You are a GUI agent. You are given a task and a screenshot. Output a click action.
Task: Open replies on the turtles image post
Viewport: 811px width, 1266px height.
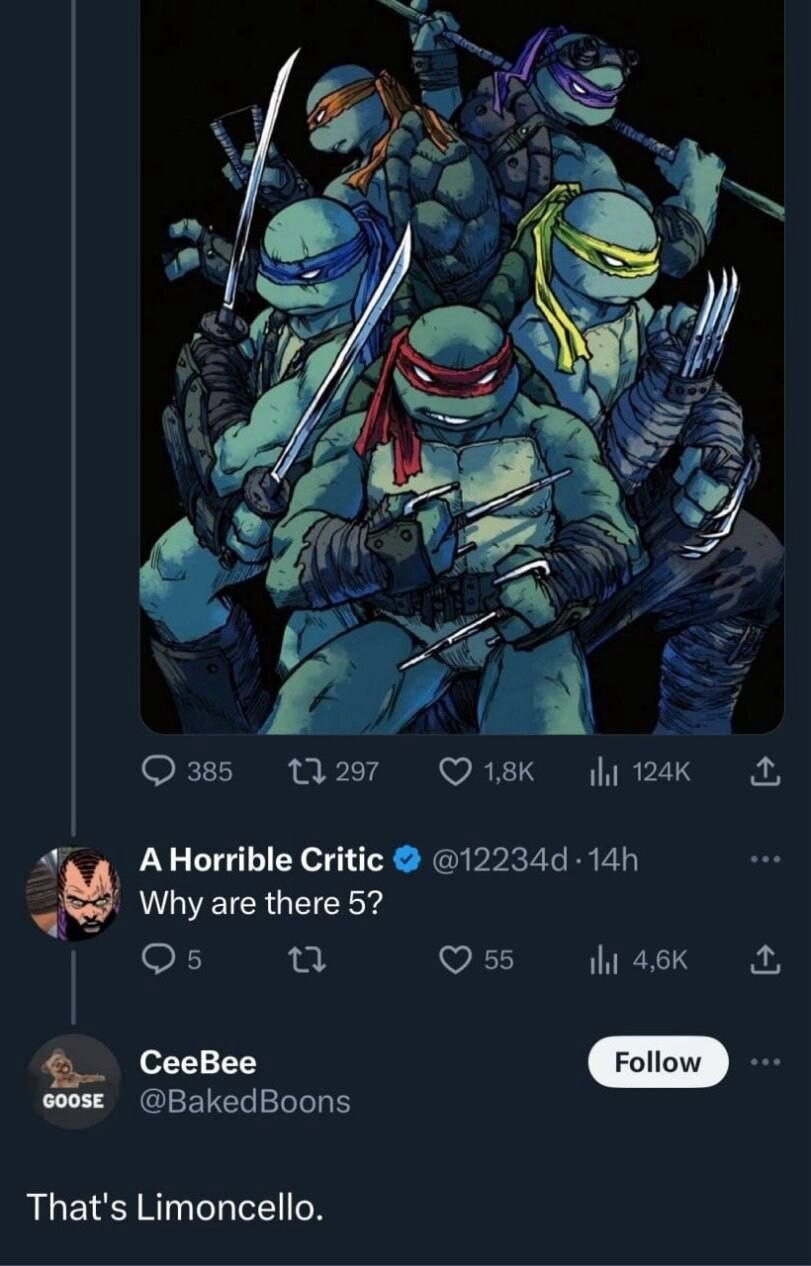tap(187, 771)
